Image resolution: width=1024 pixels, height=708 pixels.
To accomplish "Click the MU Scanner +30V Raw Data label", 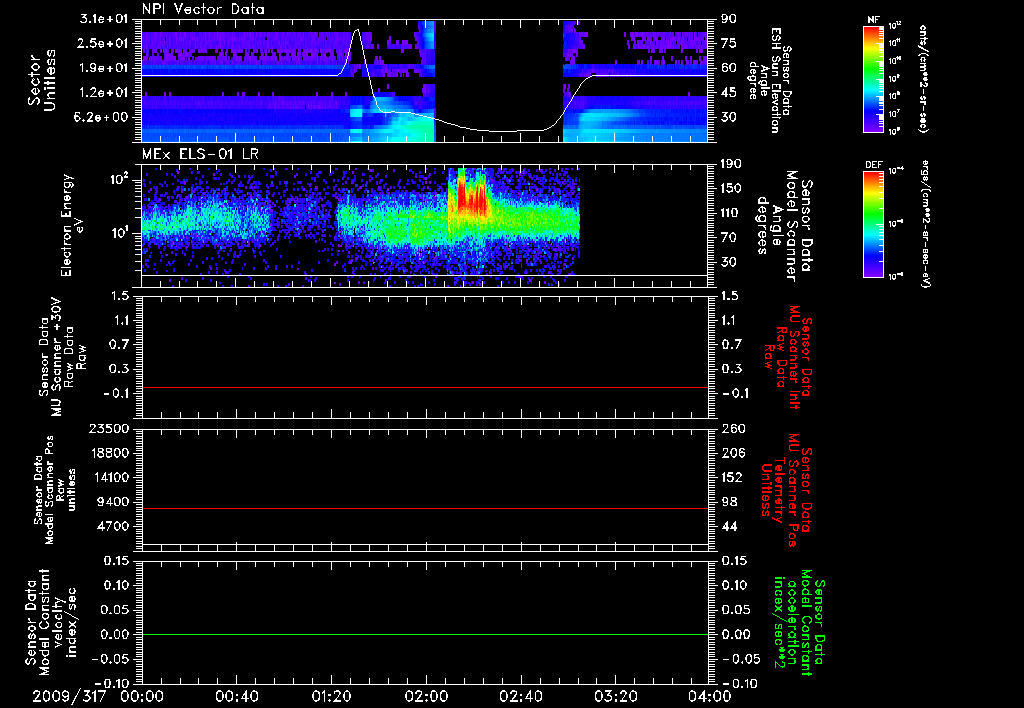I will click(62, 357).
